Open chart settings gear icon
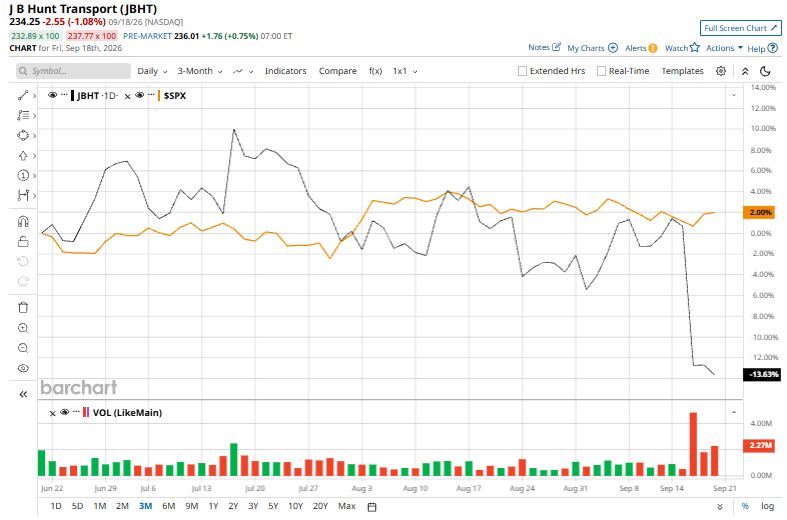The width and height of the screenshot is (787, 520). pos(721,71)
